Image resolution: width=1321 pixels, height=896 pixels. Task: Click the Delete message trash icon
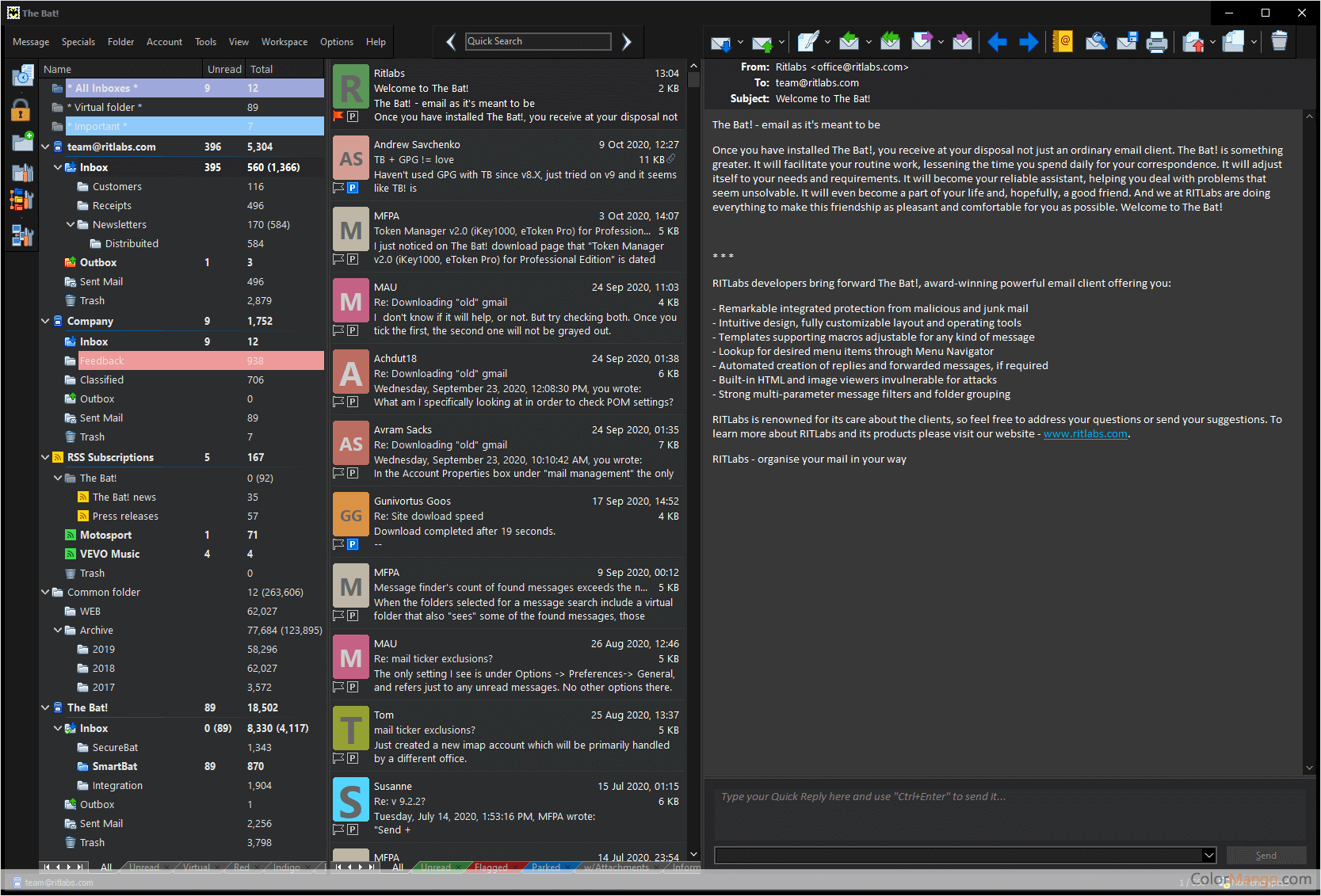click(1278, 41)
